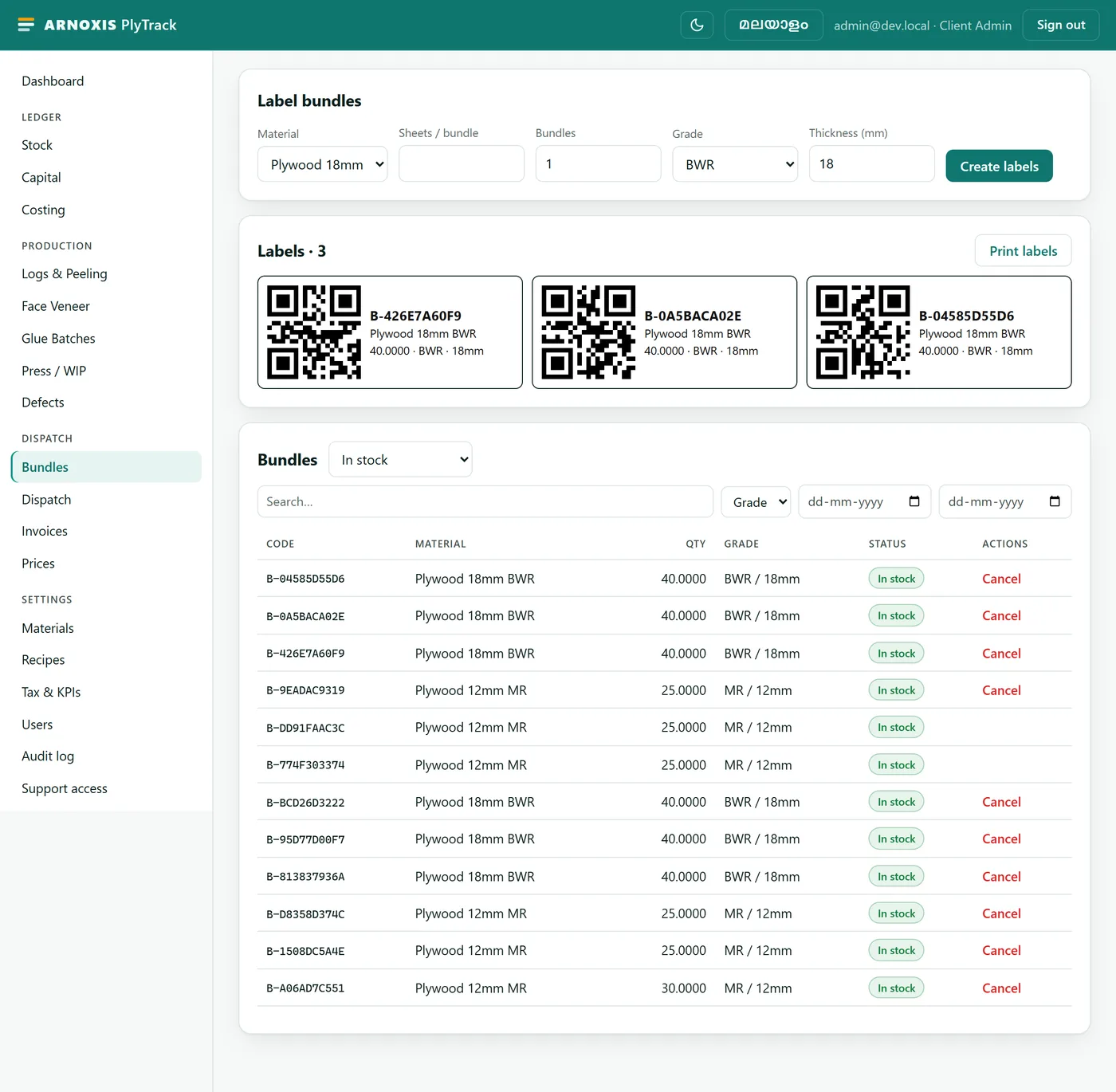Image resolution: width=1116 pixels, height=1092 pixels.
Task: Click QR code for label B-04585D55D6
Action: (x=863, y=332)
